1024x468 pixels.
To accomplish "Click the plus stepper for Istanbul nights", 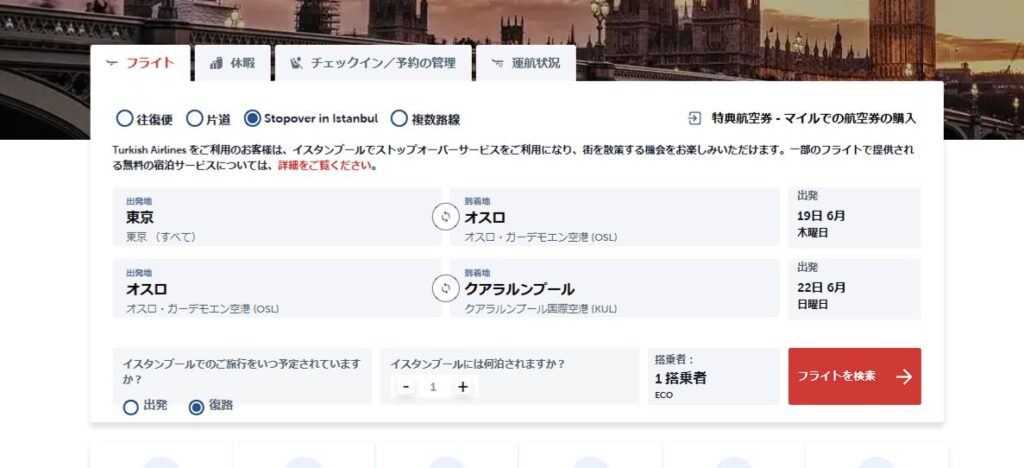I will [x=462, y=387].
